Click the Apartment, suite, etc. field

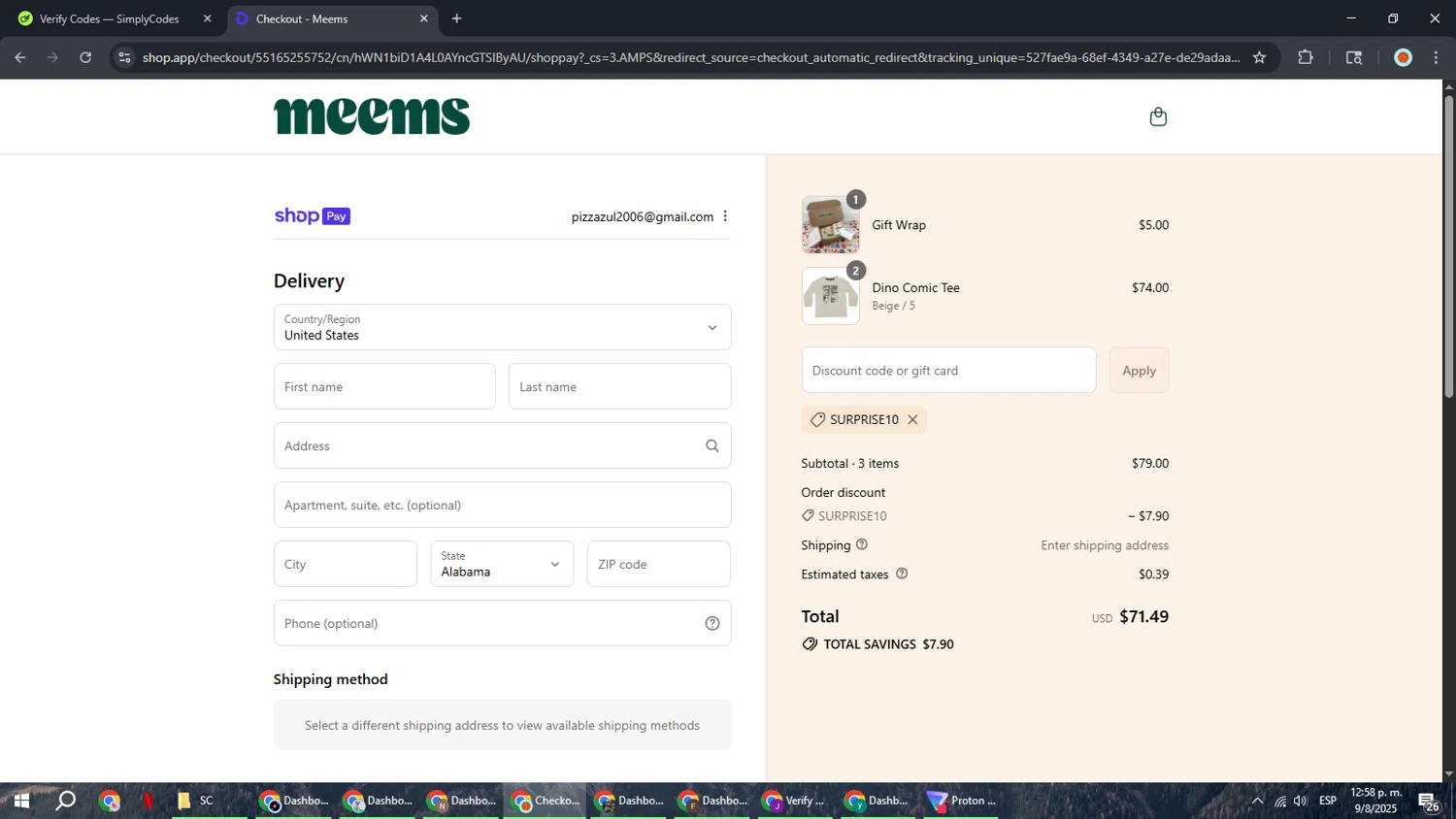(x=502, y=505)
